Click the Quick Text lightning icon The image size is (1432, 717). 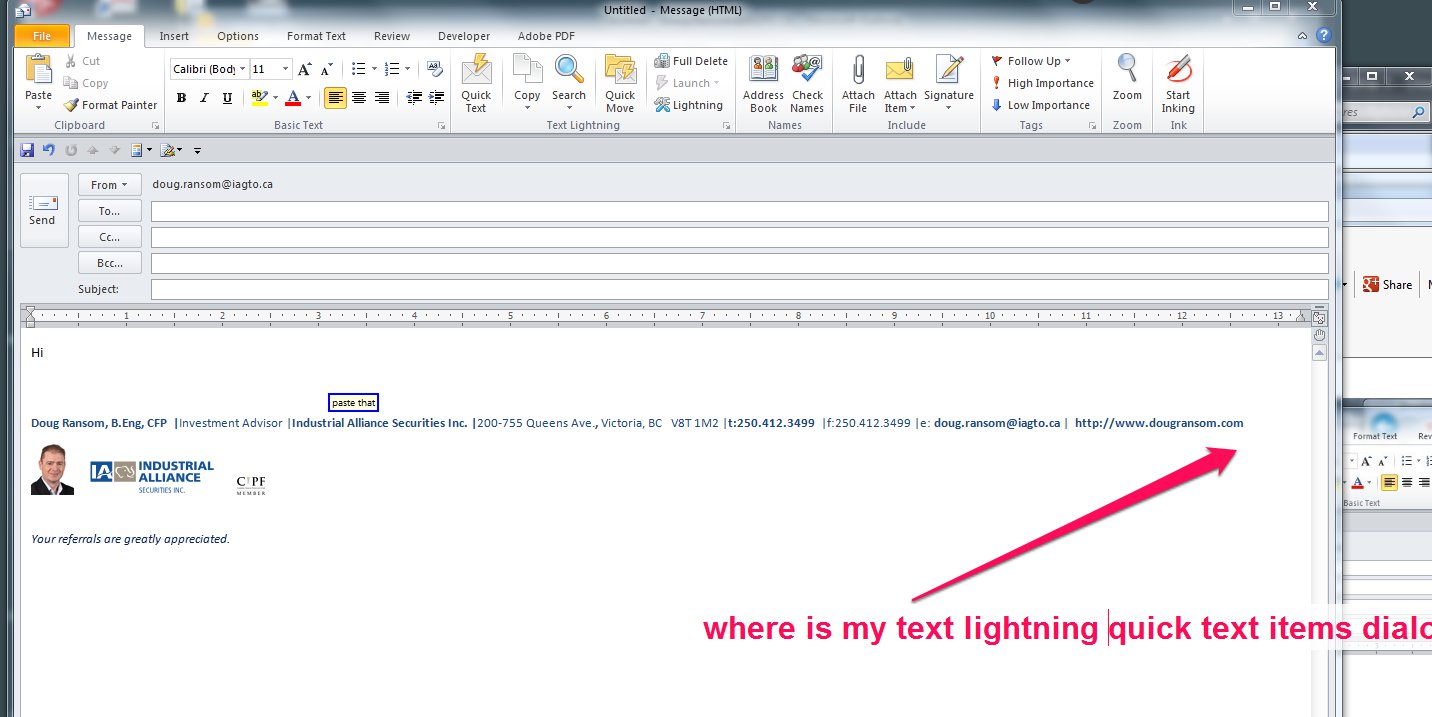476,72
